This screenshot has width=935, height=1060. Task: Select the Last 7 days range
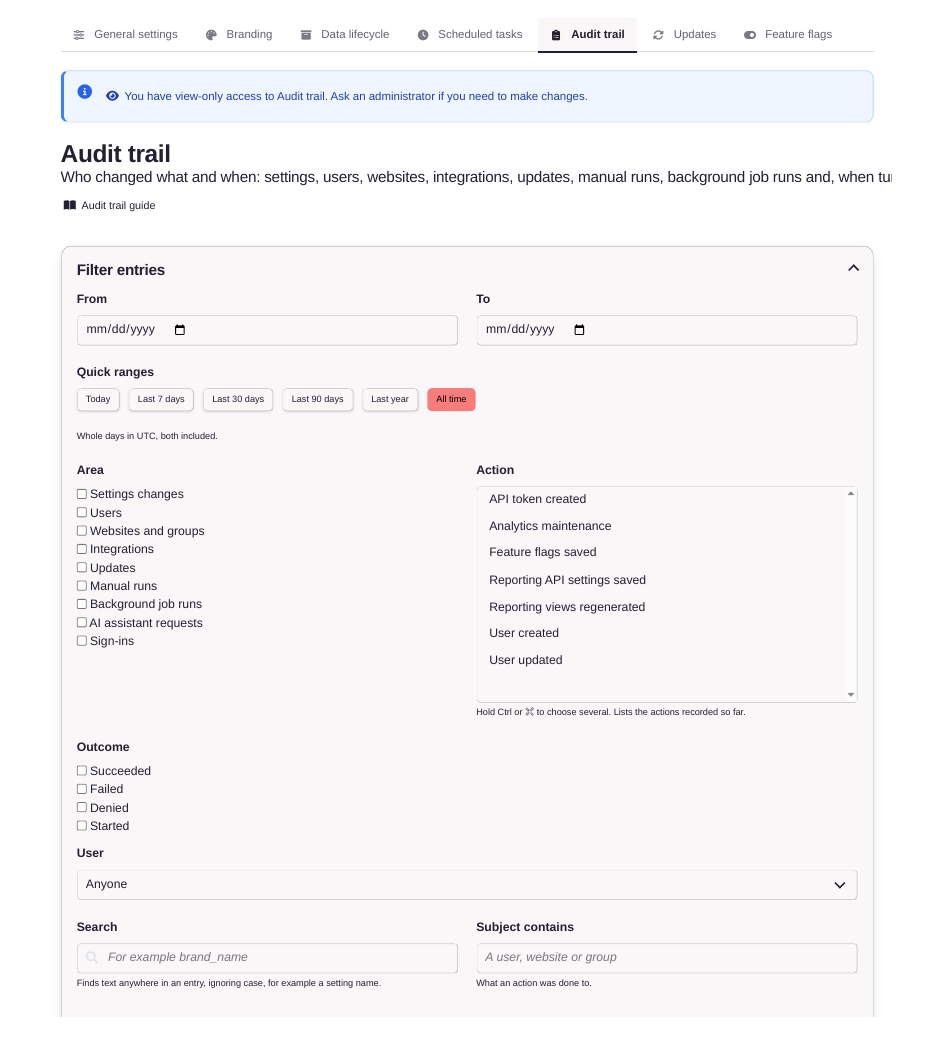(x=161, y=400)
